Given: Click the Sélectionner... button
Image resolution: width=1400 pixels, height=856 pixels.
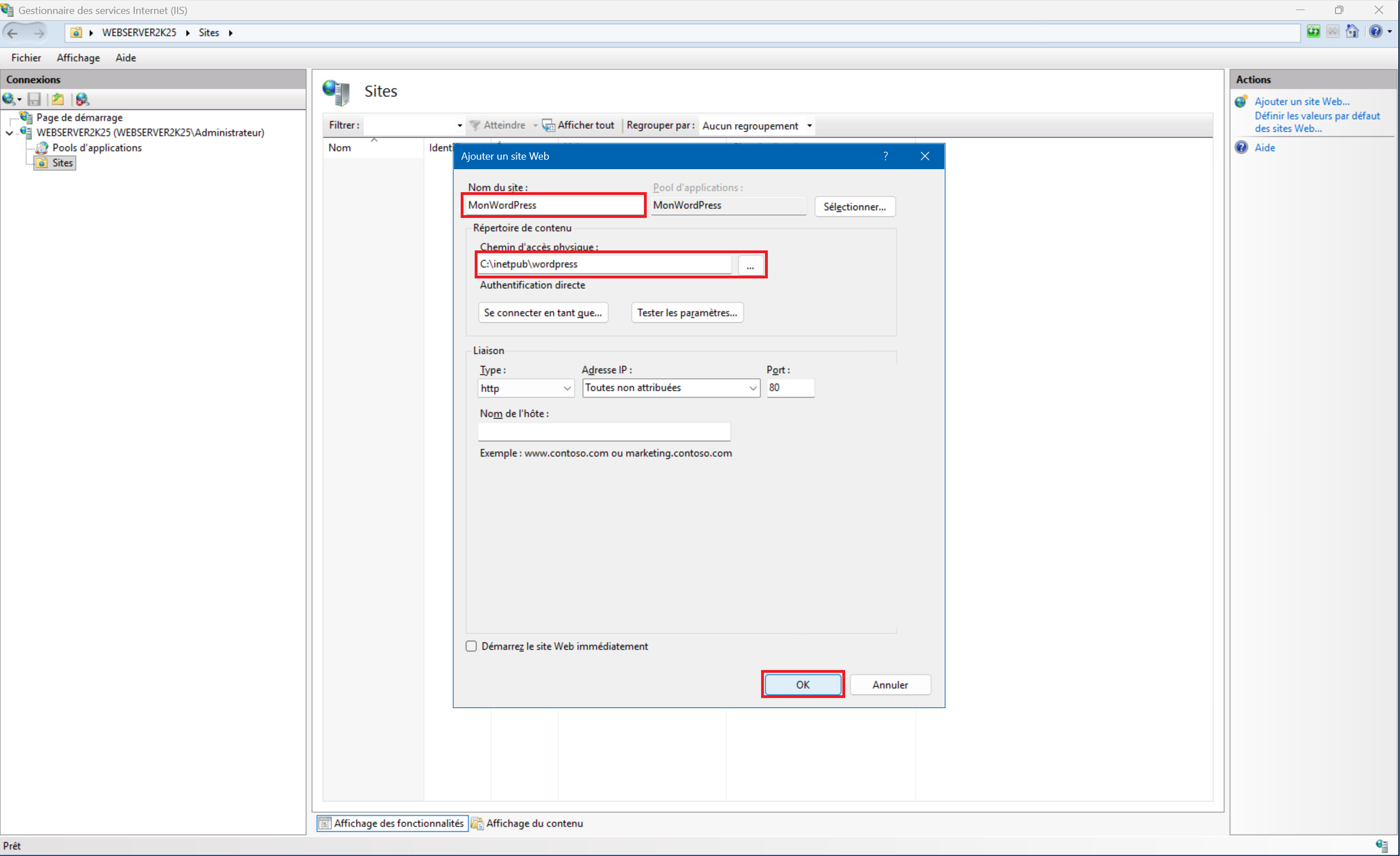Looking at the screenshot, I should coord(854,207).
